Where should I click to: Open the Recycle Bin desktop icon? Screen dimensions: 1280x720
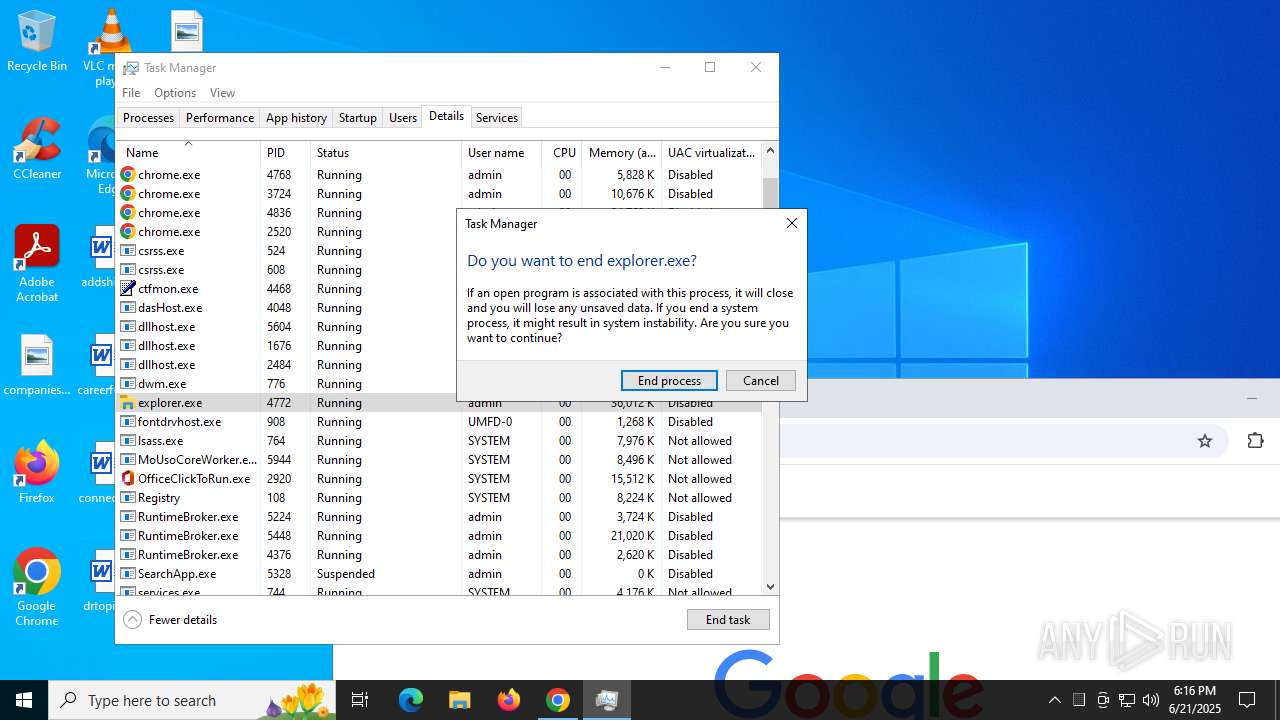pyautogui.click(x=37, y=42)
